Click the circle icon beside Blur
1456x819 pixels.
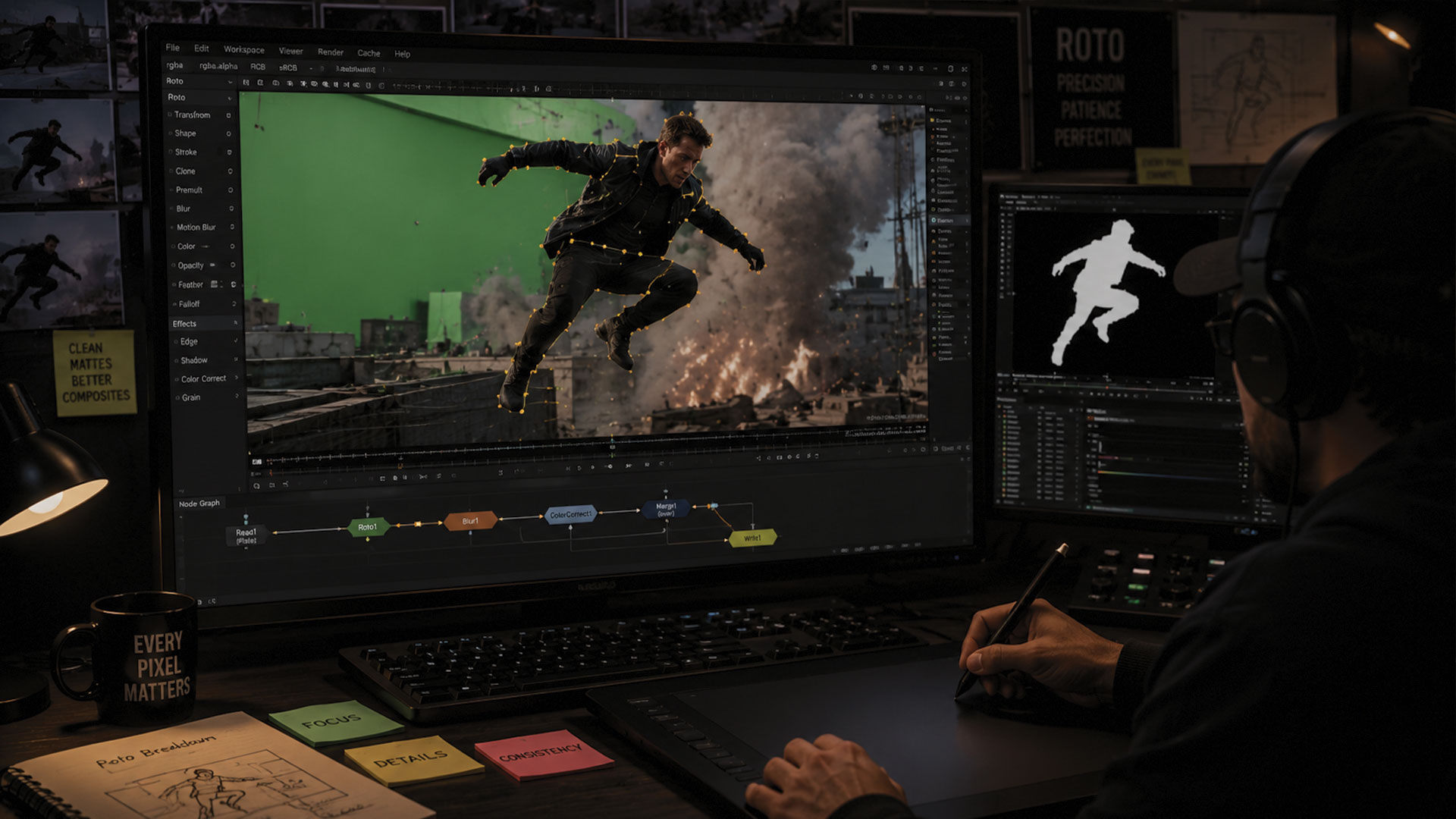coord(231,209)
